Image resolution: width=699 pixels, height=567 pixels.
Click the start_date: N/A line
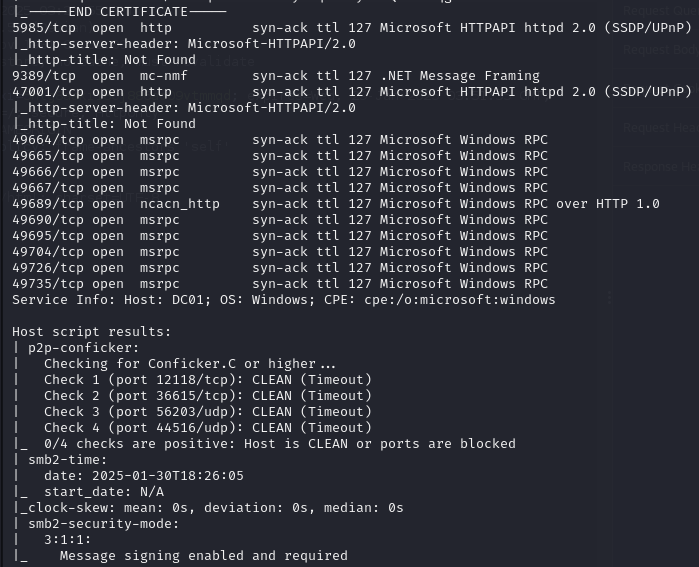[103, 492]
